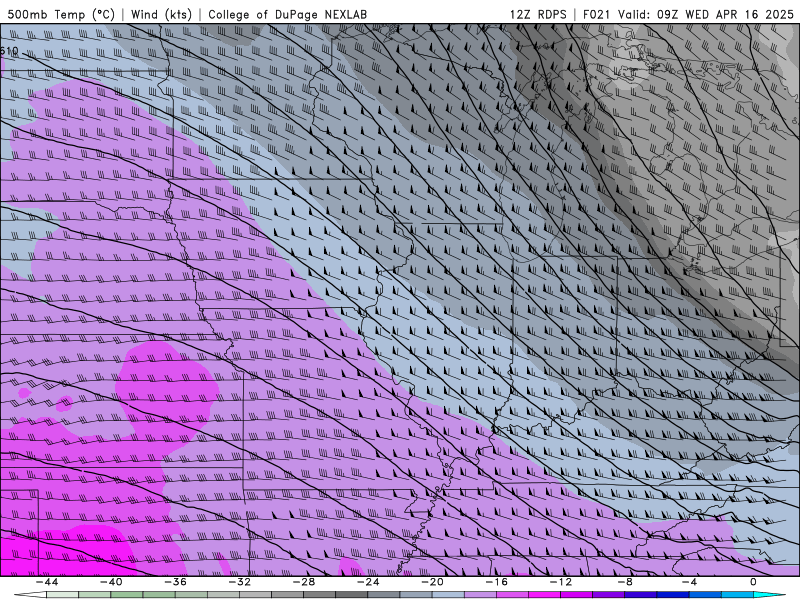Click the -24 colorbar scale label
Image resolution: width=800 pixels, height=600 pixels.
[368, 582]
